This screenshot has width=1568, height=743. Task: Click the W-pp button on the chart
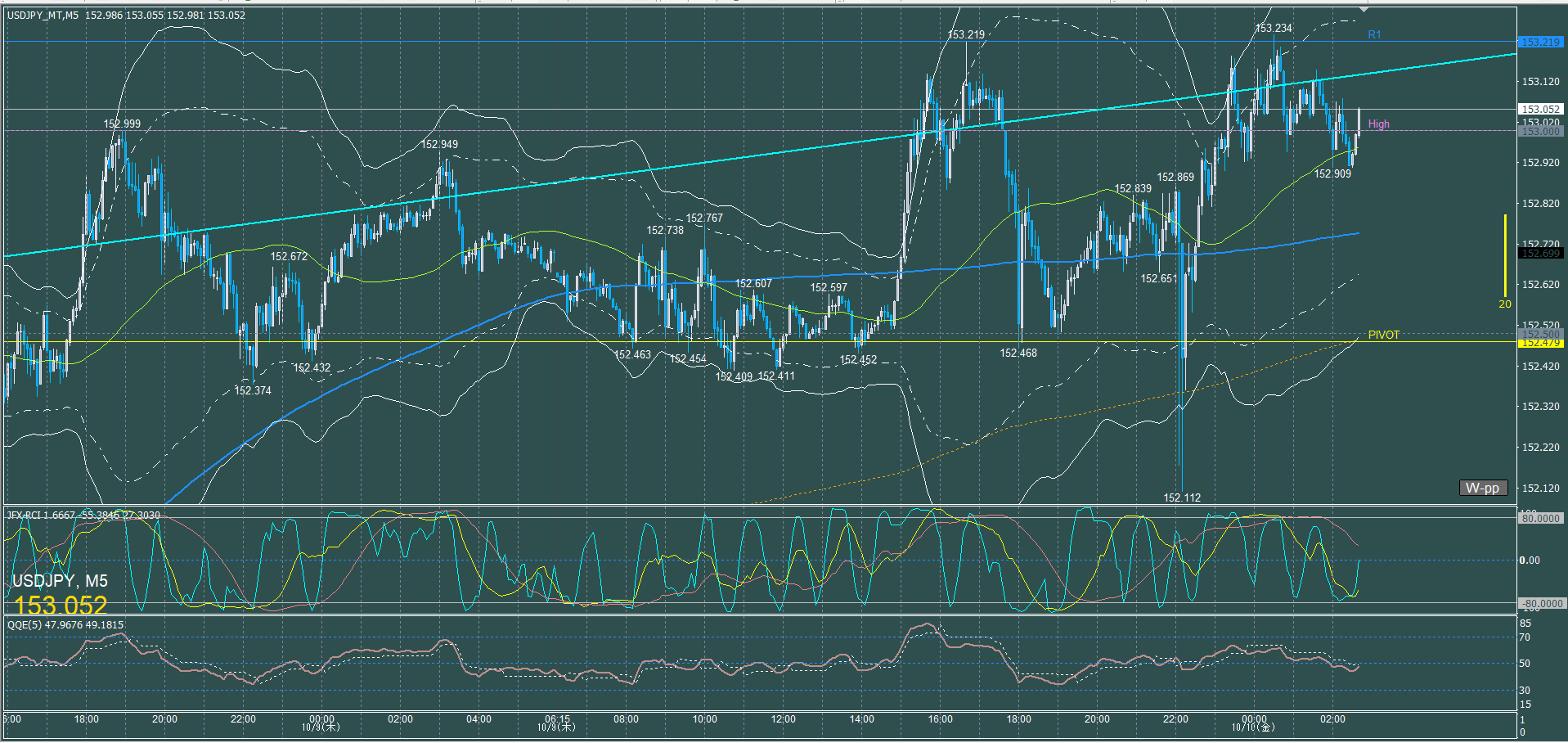[1482, 488]
